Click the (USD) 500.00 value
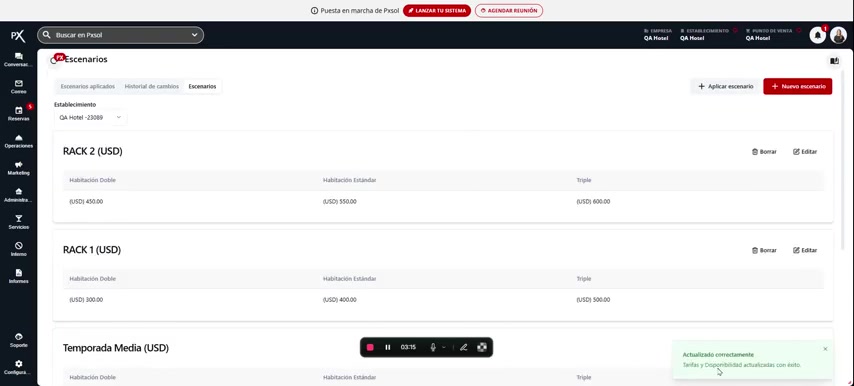Viewport: 854px width, 386px height. [593, 300]
